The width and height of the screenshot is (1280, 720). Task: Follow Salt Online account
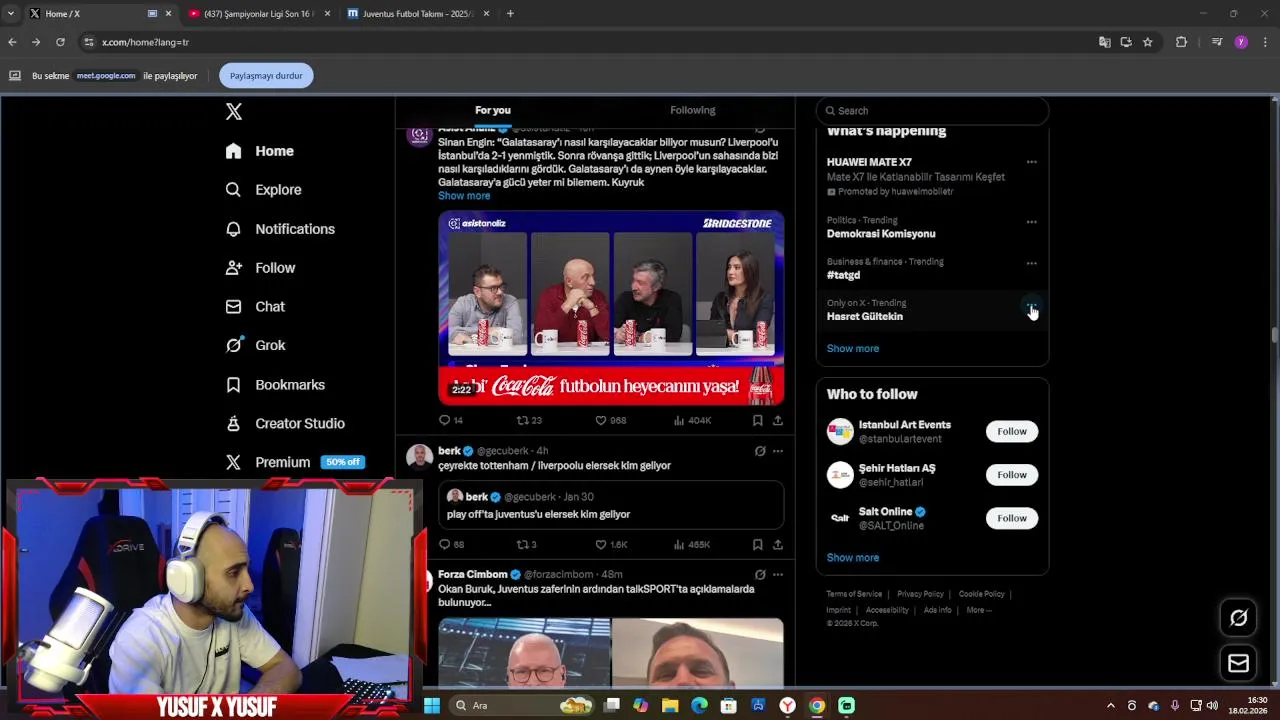pos(1012,518)
